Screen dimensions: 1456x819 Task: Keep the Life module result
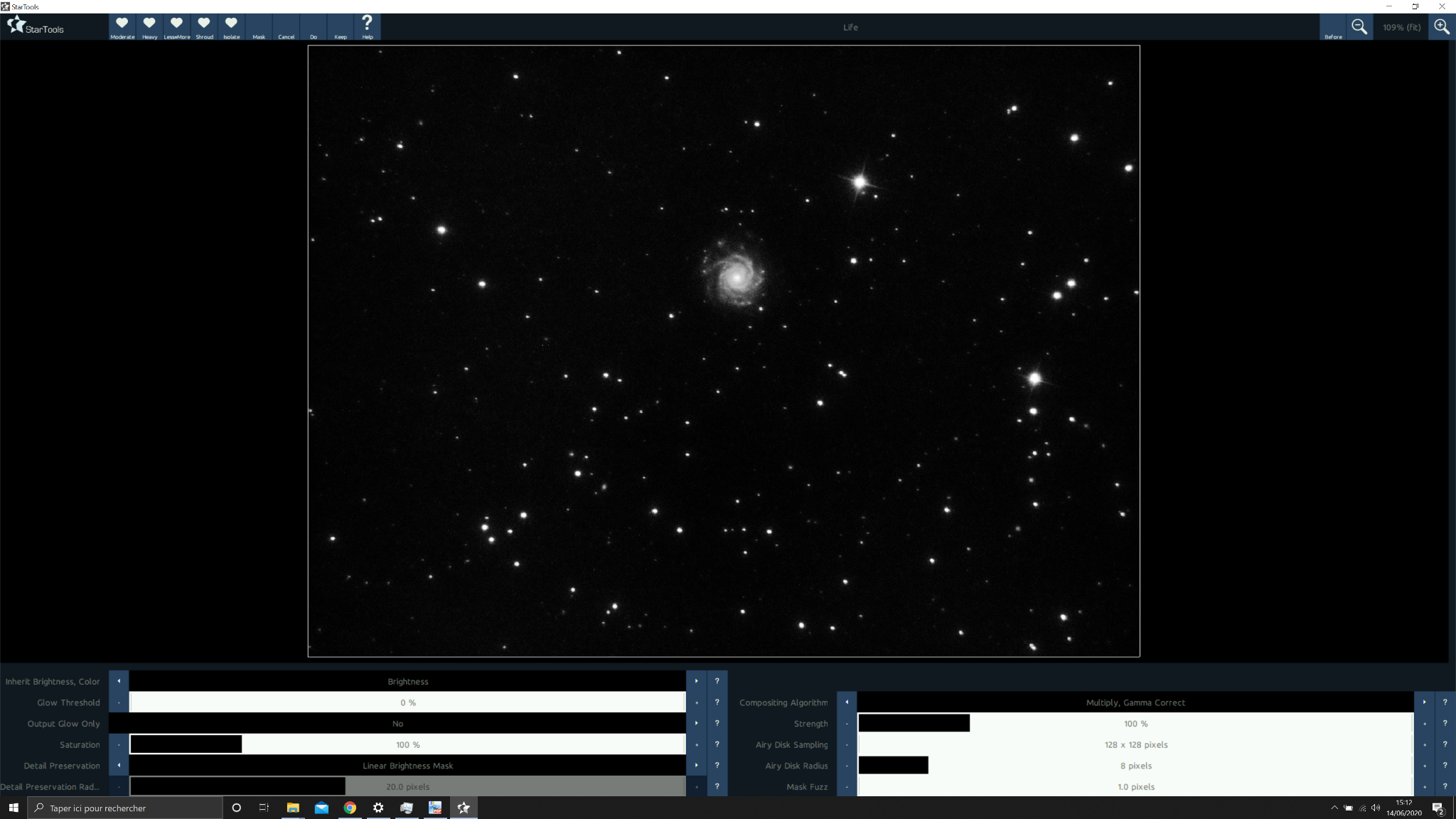pyautogui.click(x=341, y=27)
